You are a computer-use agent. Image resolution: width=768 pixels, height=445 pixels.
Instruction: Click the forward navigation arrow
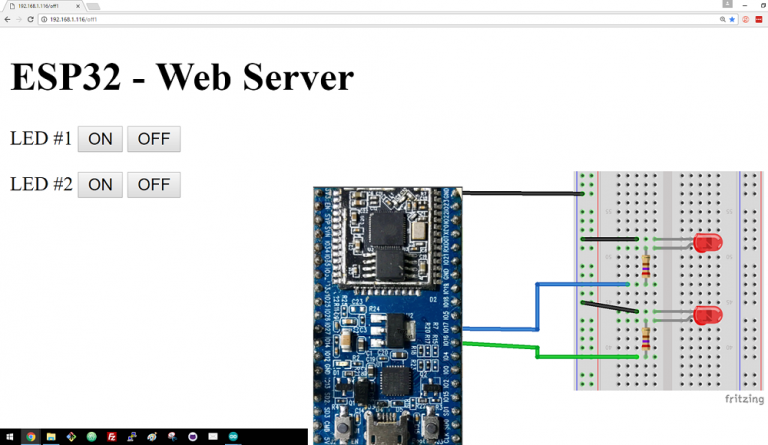pyautogui.click(x=19, y=19)
